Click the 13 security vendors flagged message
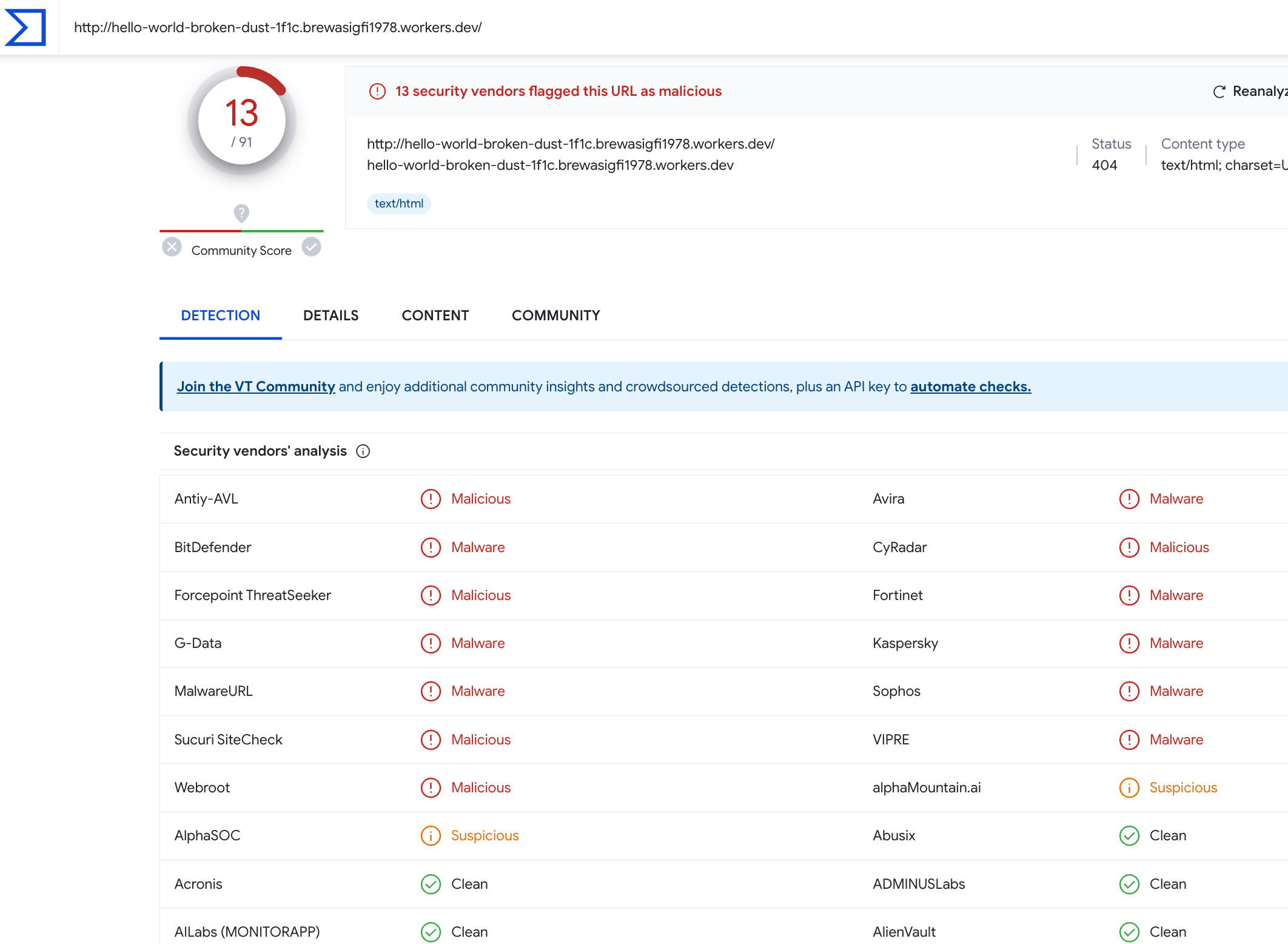 click(558, 91)
